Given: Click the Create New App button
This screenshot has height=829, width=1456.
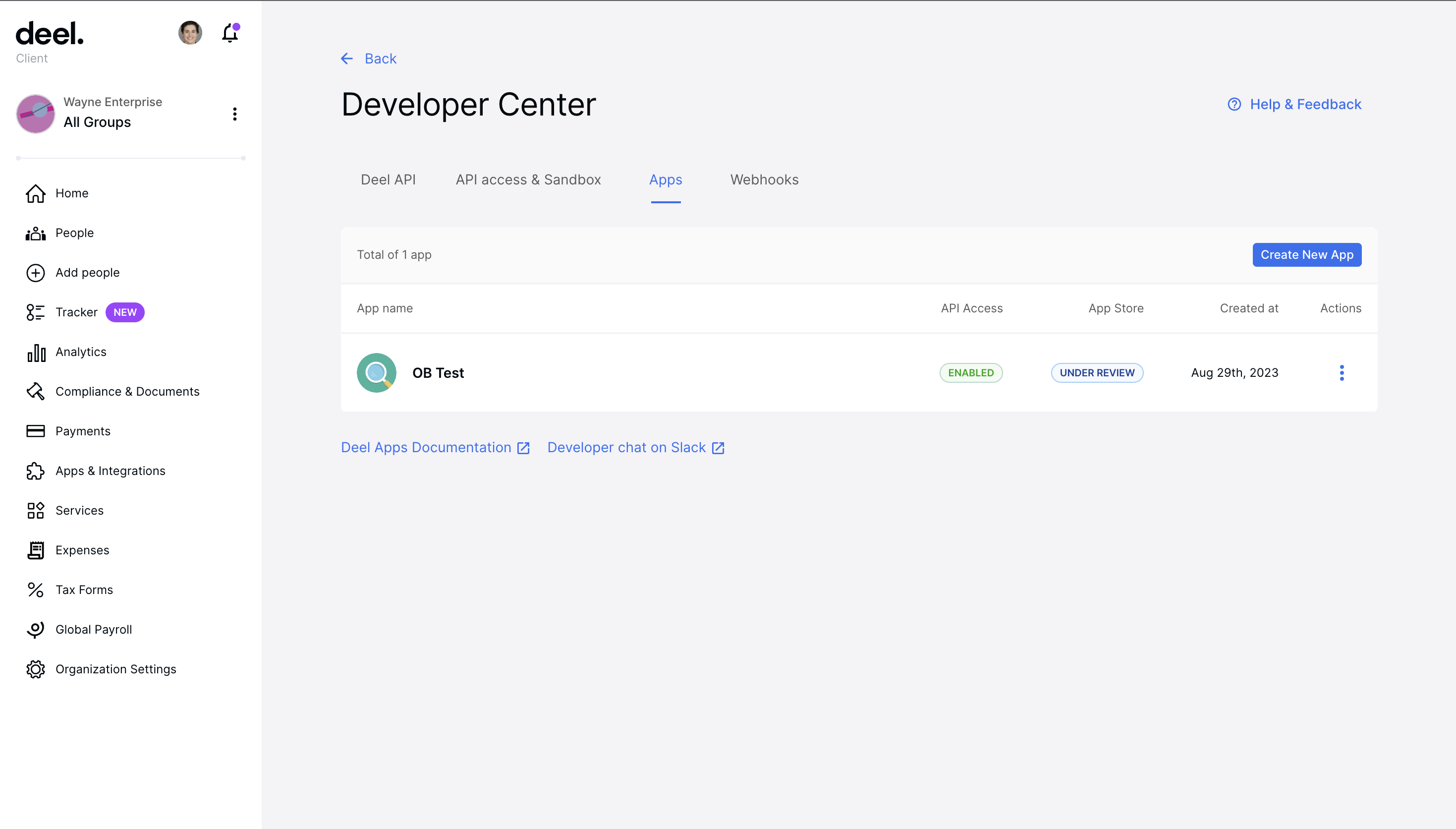Looking at the screenshot, I should 1307,255.
